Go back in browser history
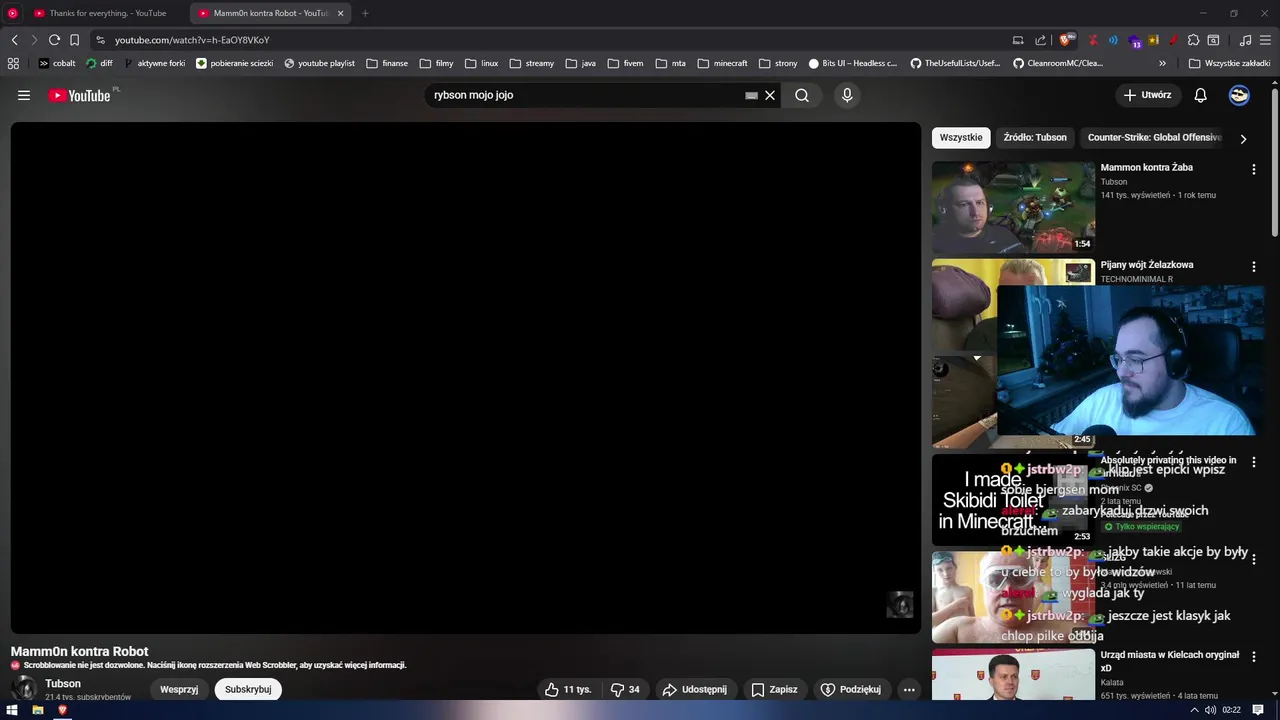1280x720 pixels. 14,40
